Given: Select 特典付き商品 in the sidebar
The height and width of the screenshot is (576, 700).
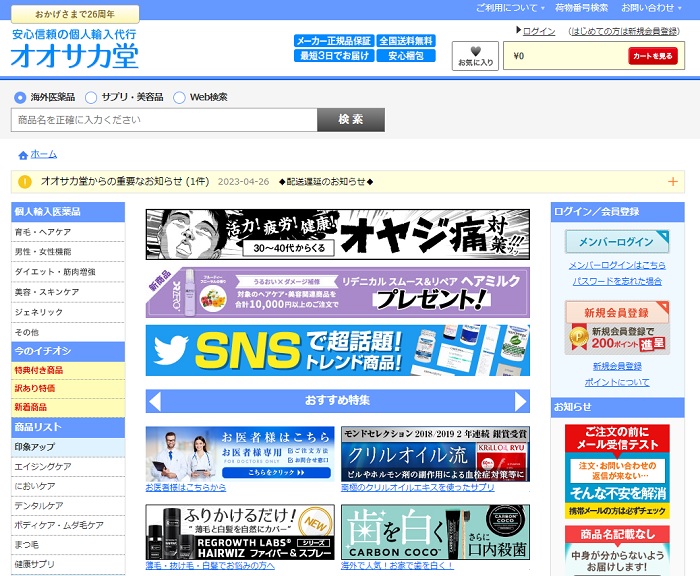Looking at the screenshot, I should click(x=68, y=370).
